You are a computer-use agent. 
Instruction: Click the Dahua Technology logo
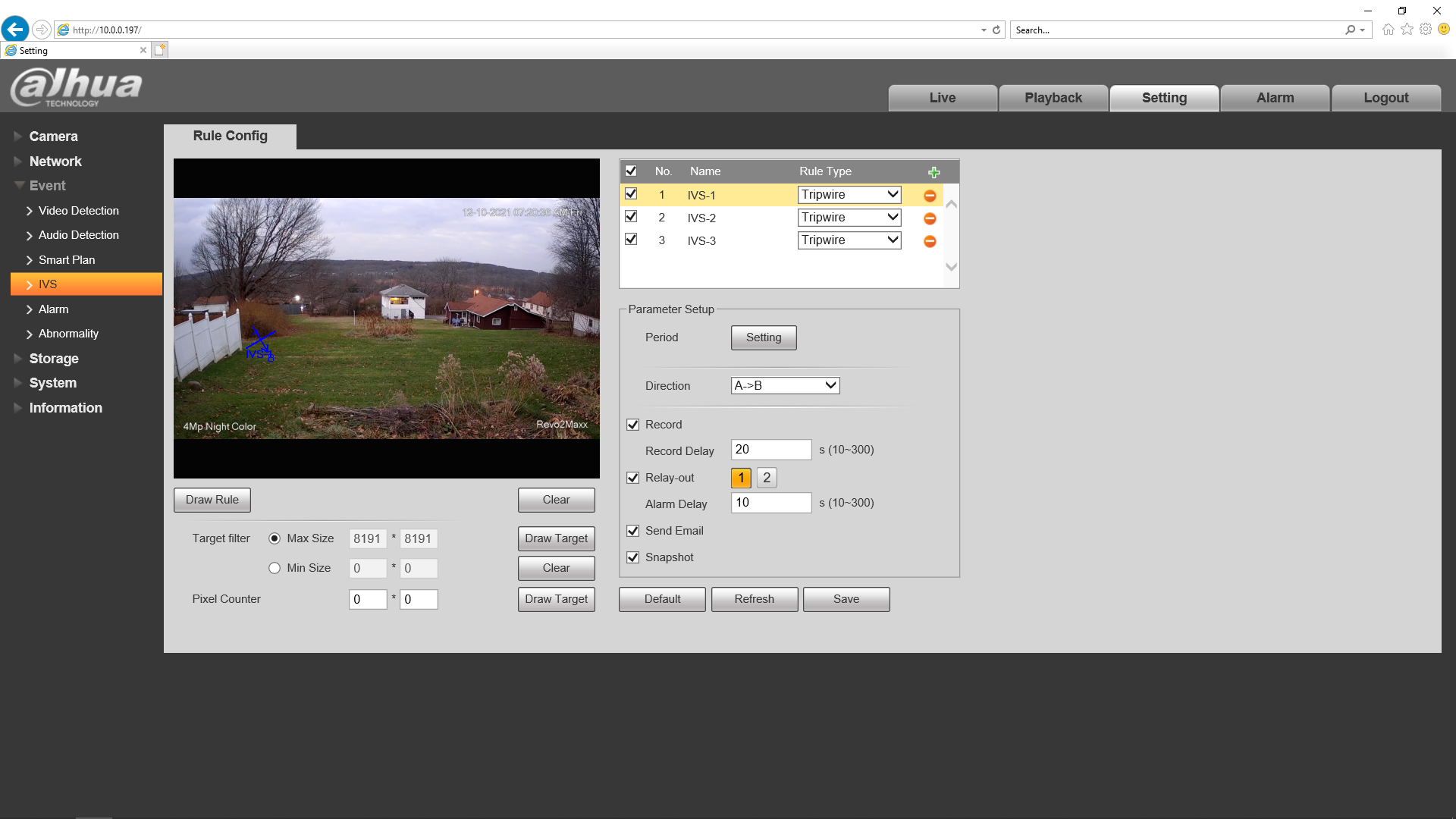(x=76, y=87)
